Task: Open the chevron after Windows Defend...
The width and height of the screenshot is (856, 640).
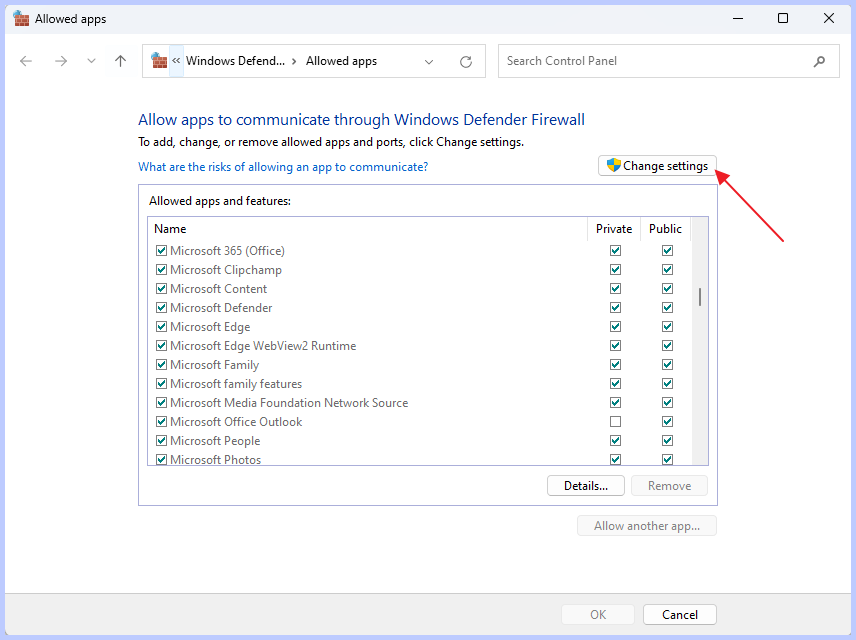Action: [294, 61]
